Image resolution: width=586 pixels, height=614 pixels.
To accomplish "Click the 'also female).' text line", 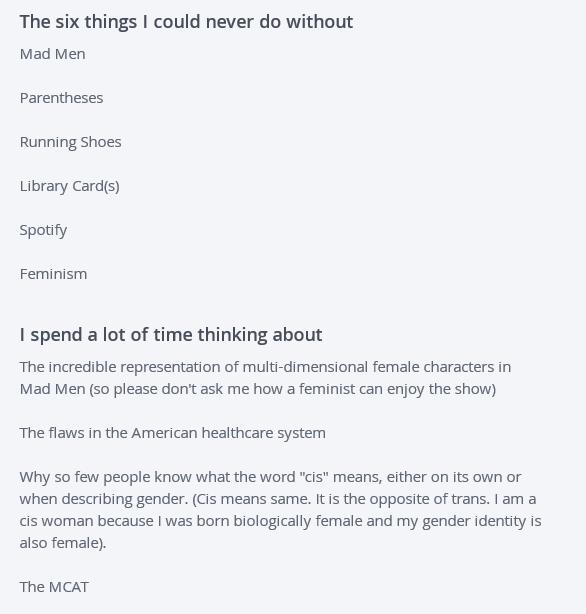I will 63,543.
